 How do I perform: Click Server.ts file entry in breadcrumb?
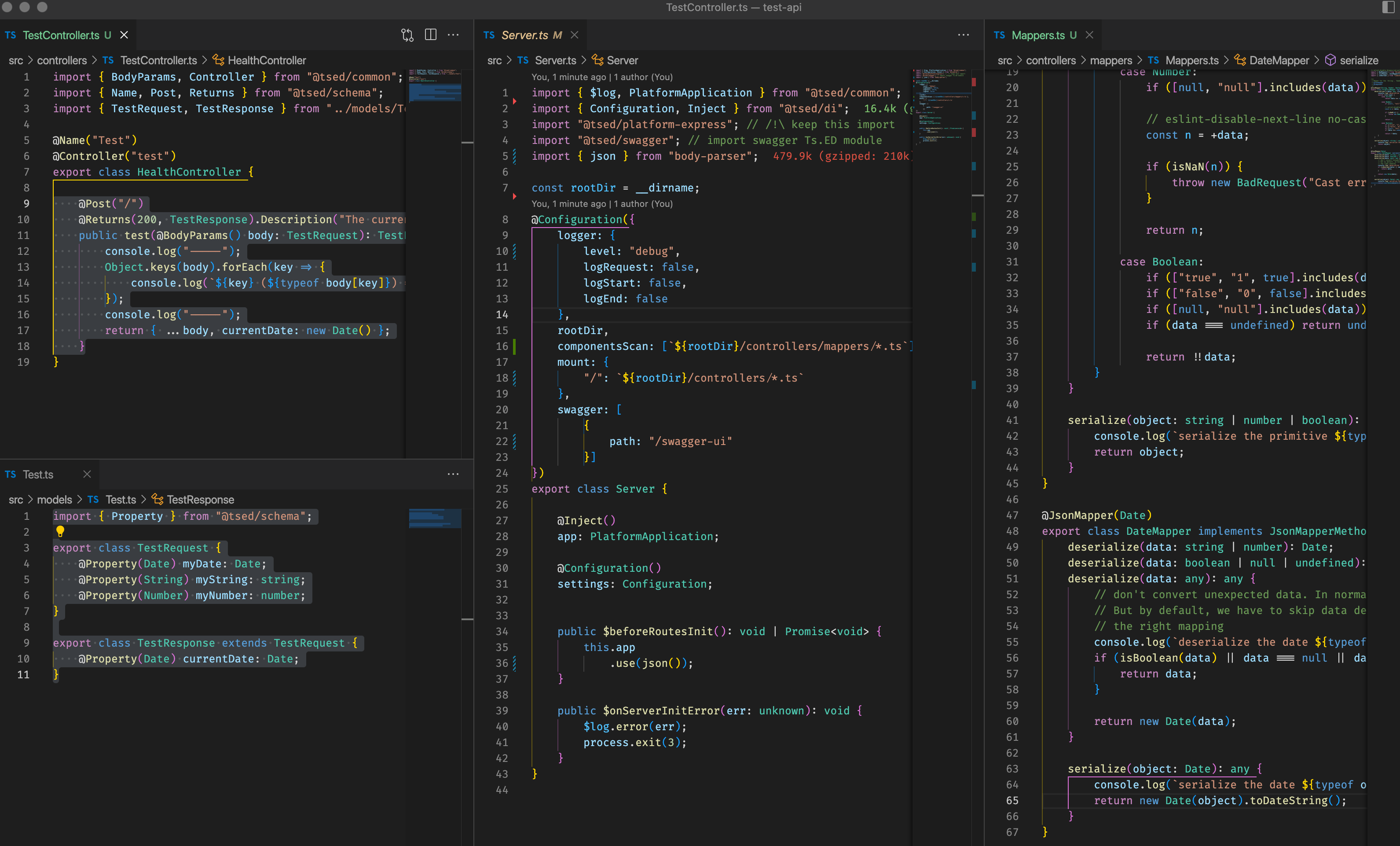pyautogui.click(x=555, y=60)
